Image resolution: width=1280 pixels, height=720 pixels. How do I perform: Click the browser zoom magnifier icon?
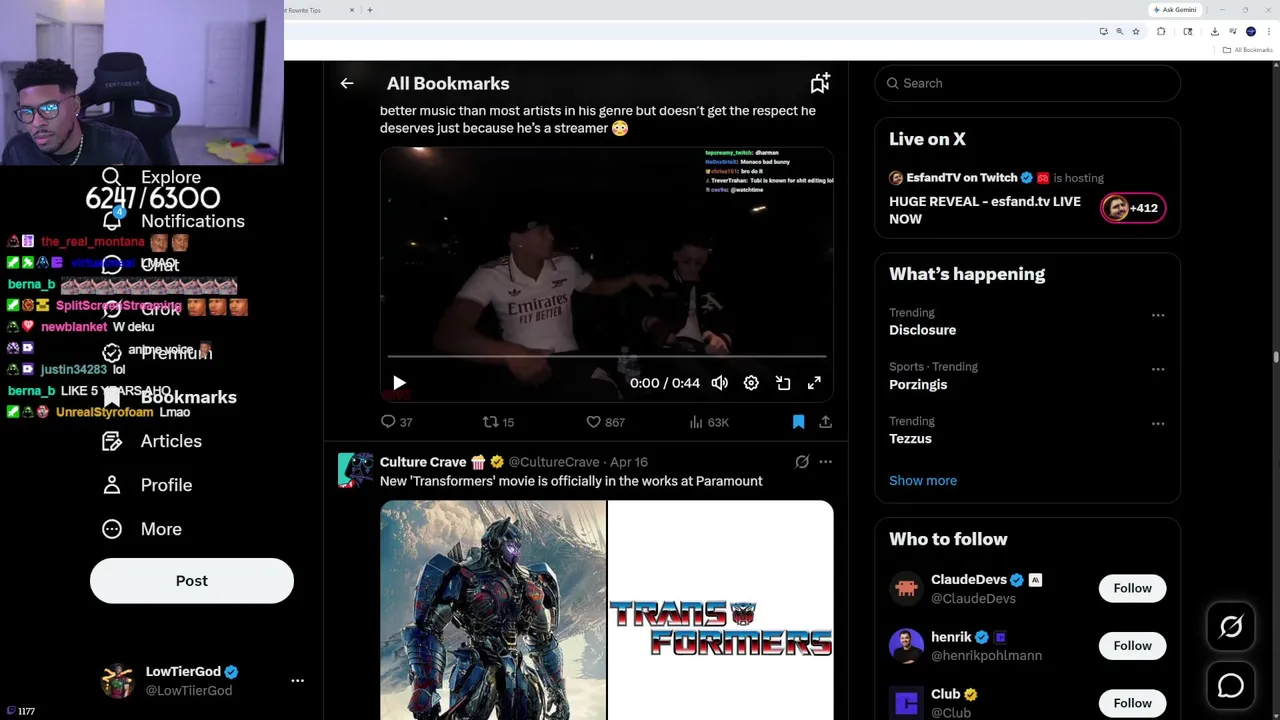1120,31
